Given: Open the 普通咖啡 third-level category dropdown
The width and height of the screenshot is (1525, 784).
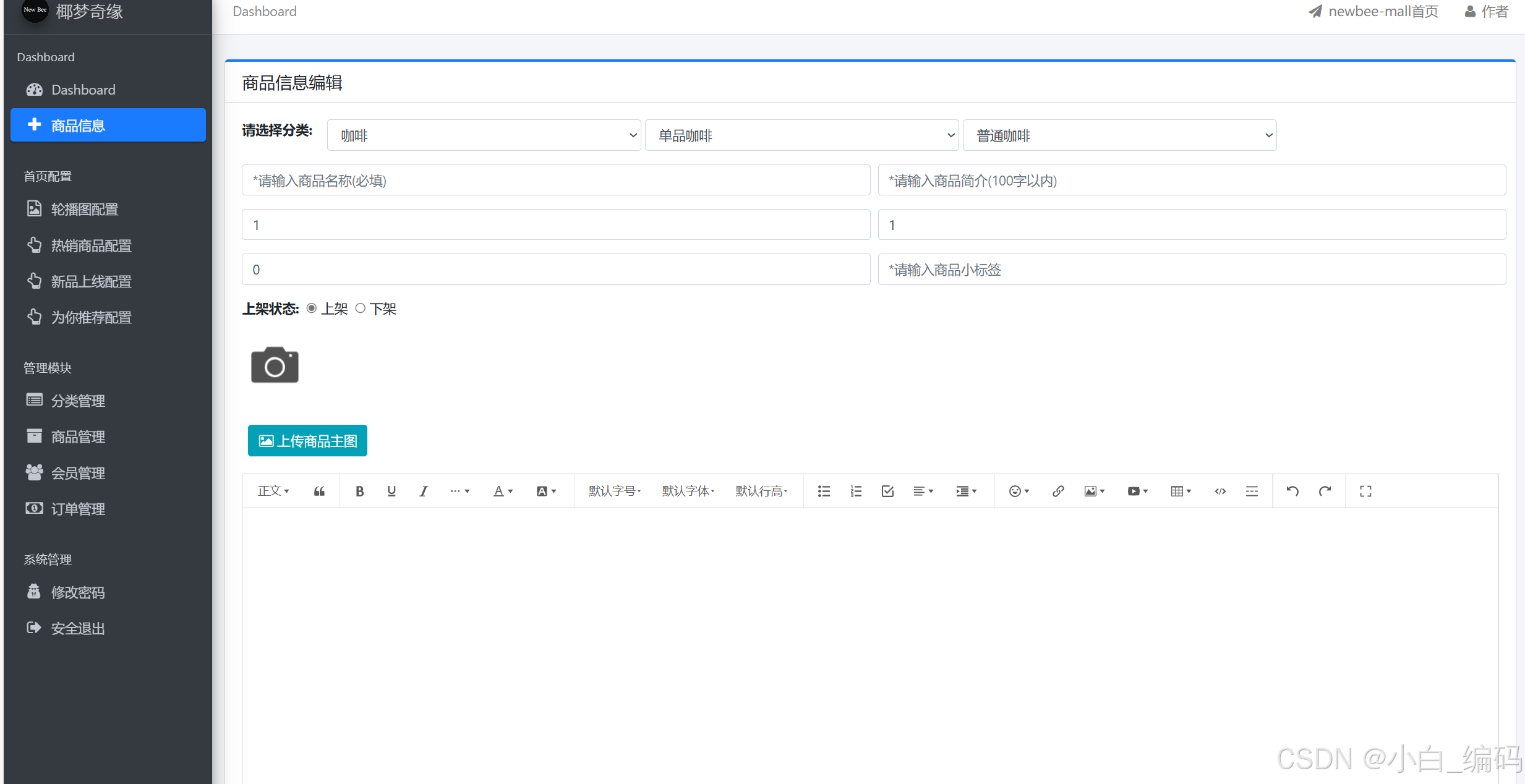Looking at the screenshot, I should [x=1119, y=135].
